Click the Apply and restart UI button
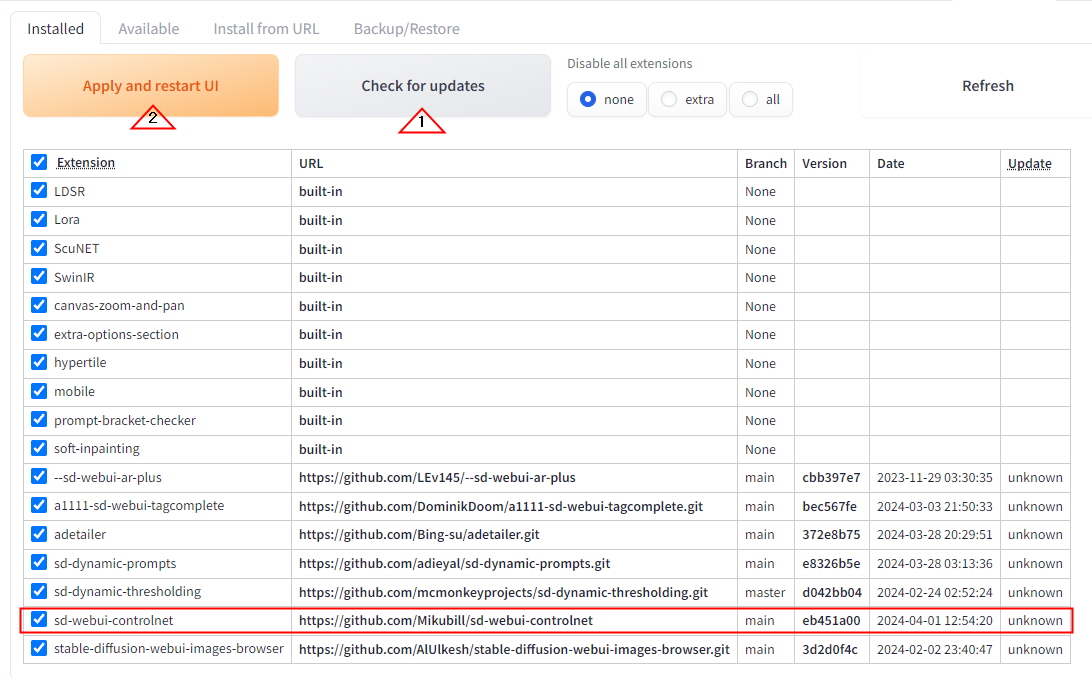Screen dimensions: 1092x677 (150, 86)
